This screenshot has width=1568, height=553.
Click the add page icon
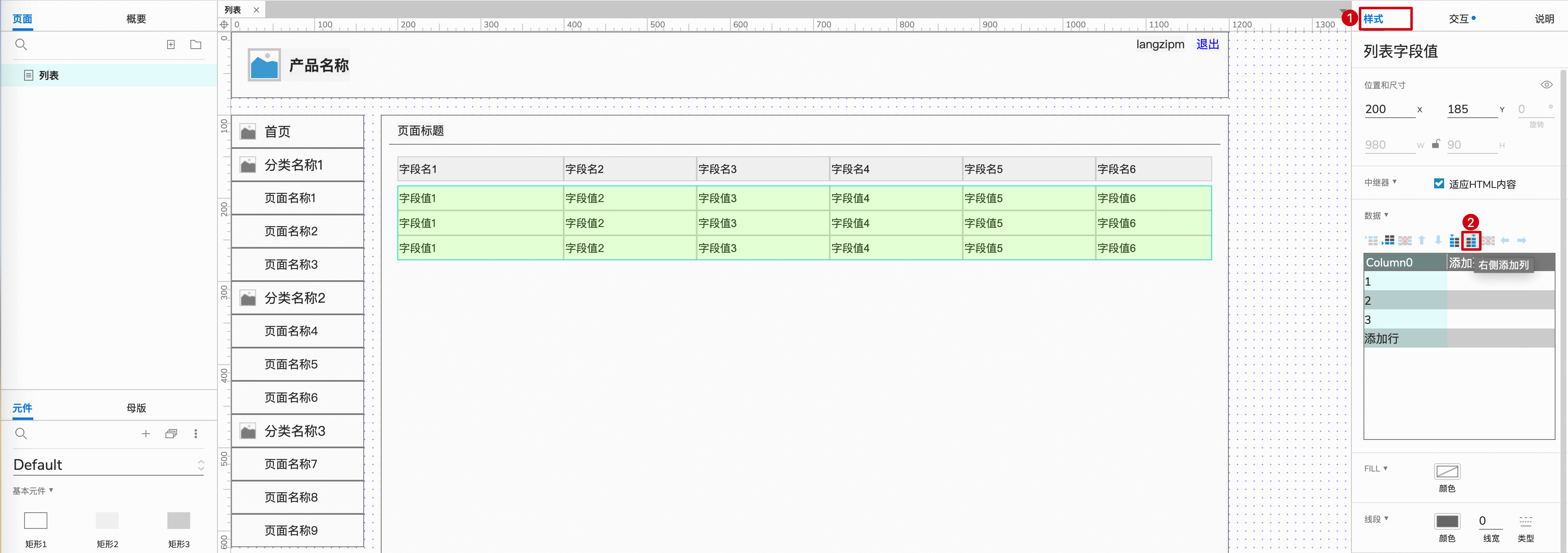coord(171,44)
